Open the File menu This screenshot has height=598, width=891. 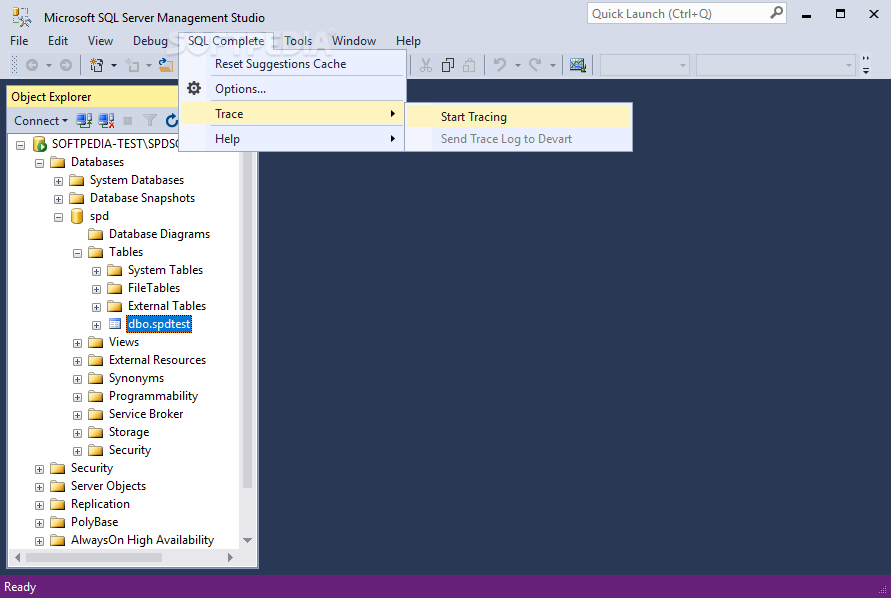19,41
